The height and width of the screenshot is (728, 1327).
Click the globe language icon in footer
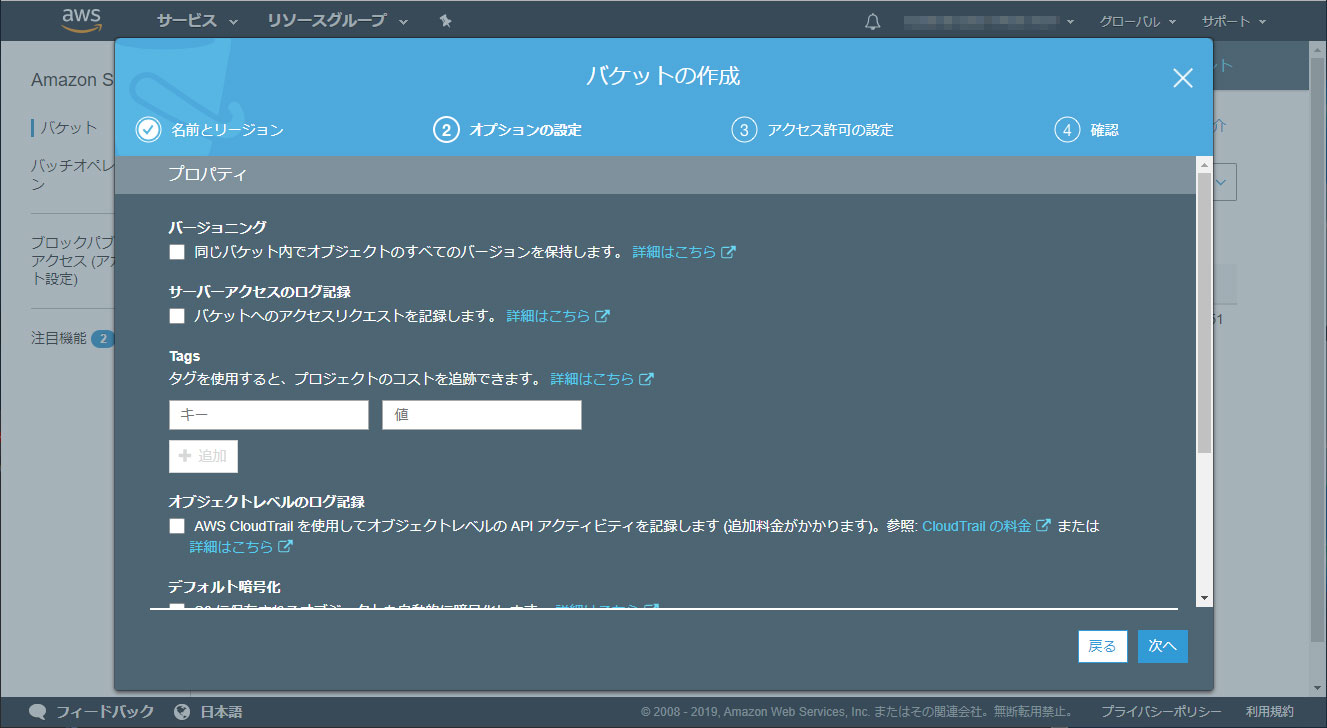(181, 712)
